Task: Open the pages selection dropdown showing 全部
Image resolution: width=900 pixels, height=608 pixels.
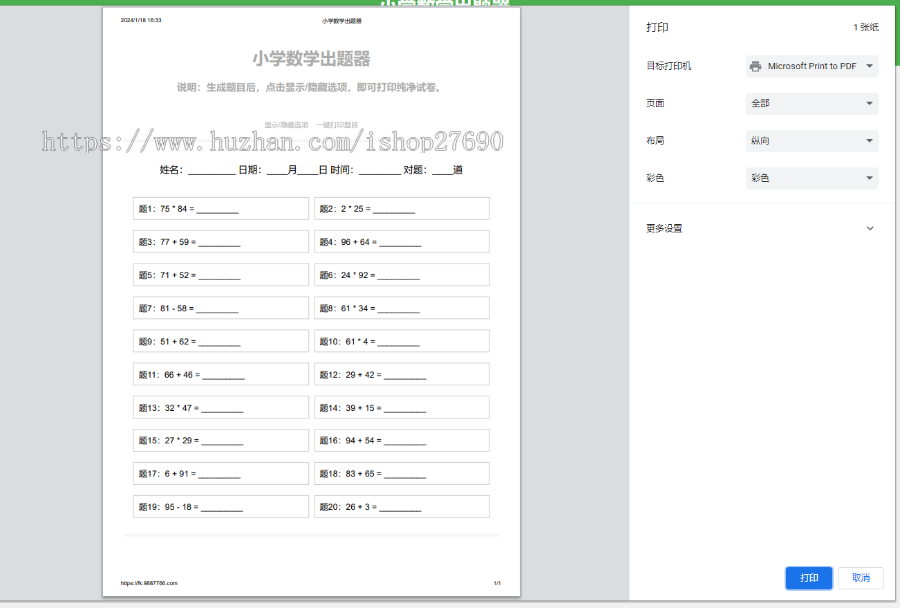Action: click(x=812, y=103)
